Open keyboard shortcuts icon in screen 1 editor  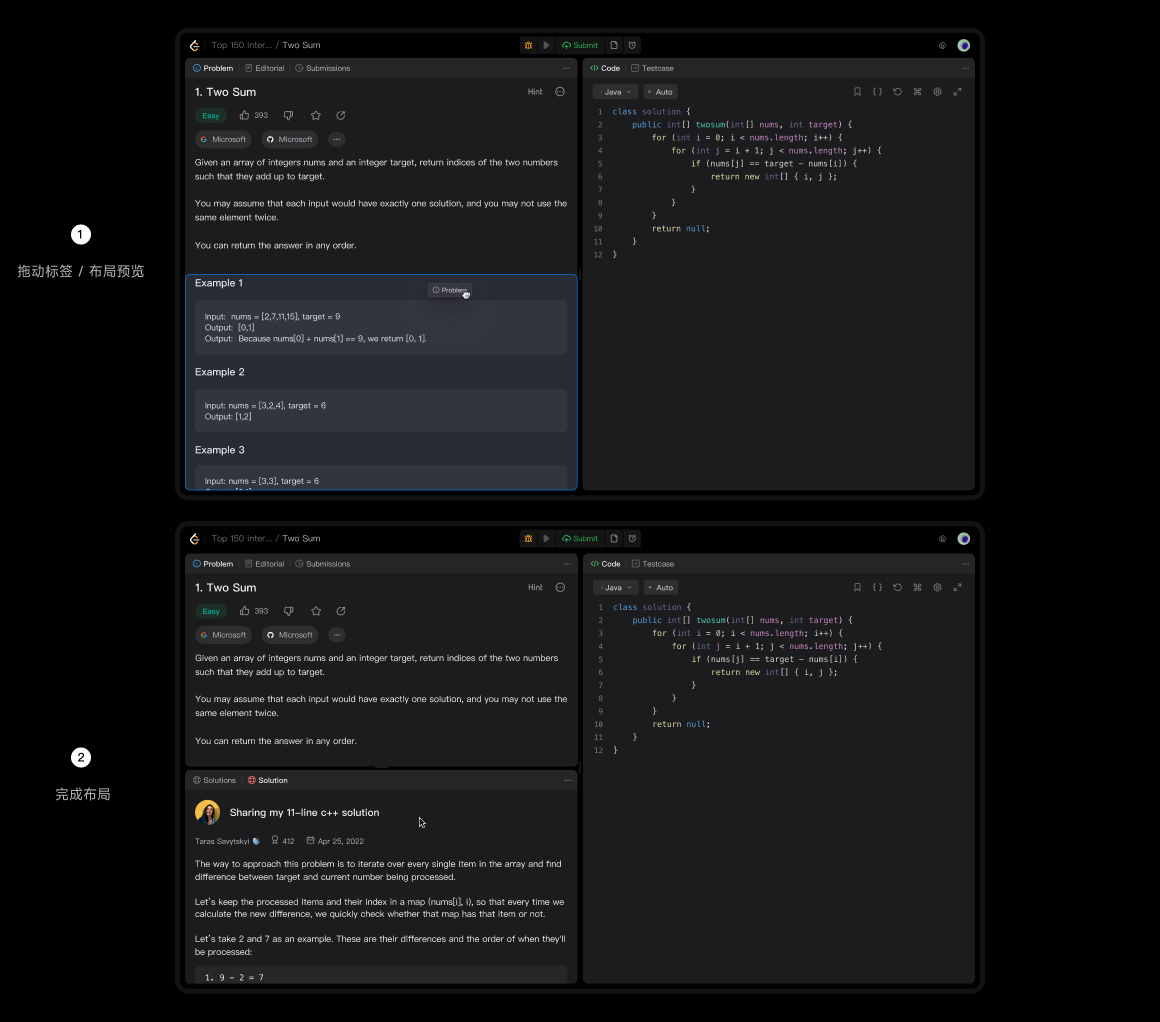click(x=917, y=92)
